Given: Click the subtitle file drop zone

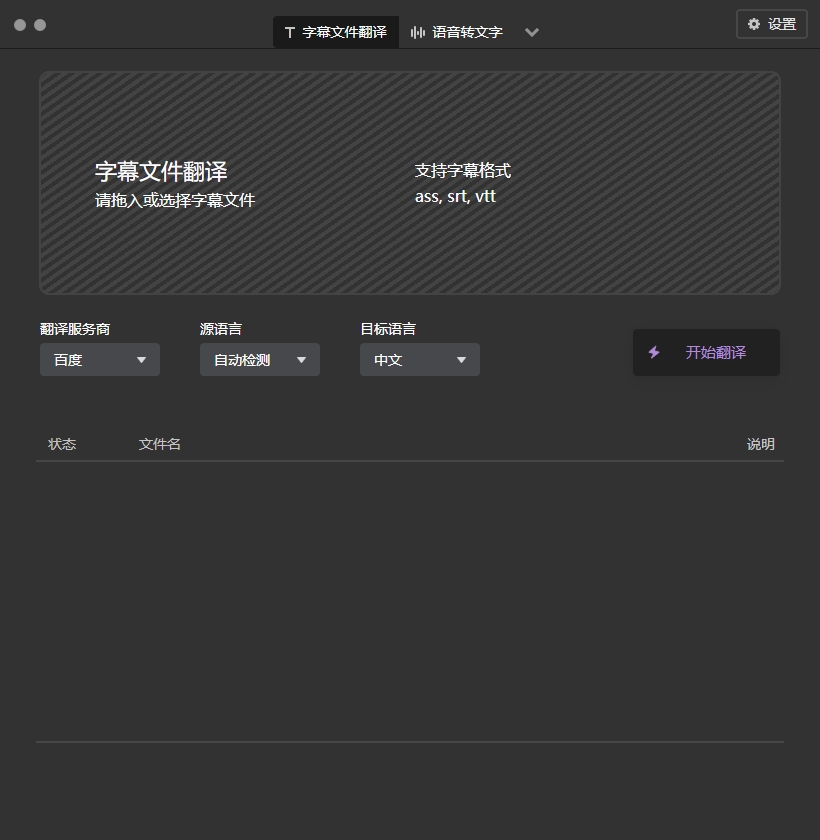Looking at the screenshot, I should coord(410,182).
